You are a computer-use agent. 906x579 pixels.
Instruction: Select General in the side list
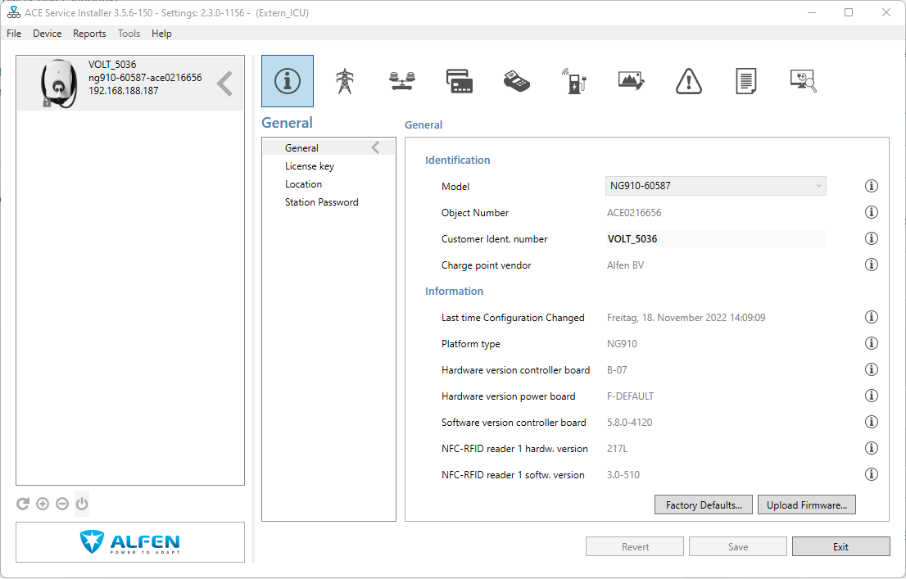tap(329, 148)
